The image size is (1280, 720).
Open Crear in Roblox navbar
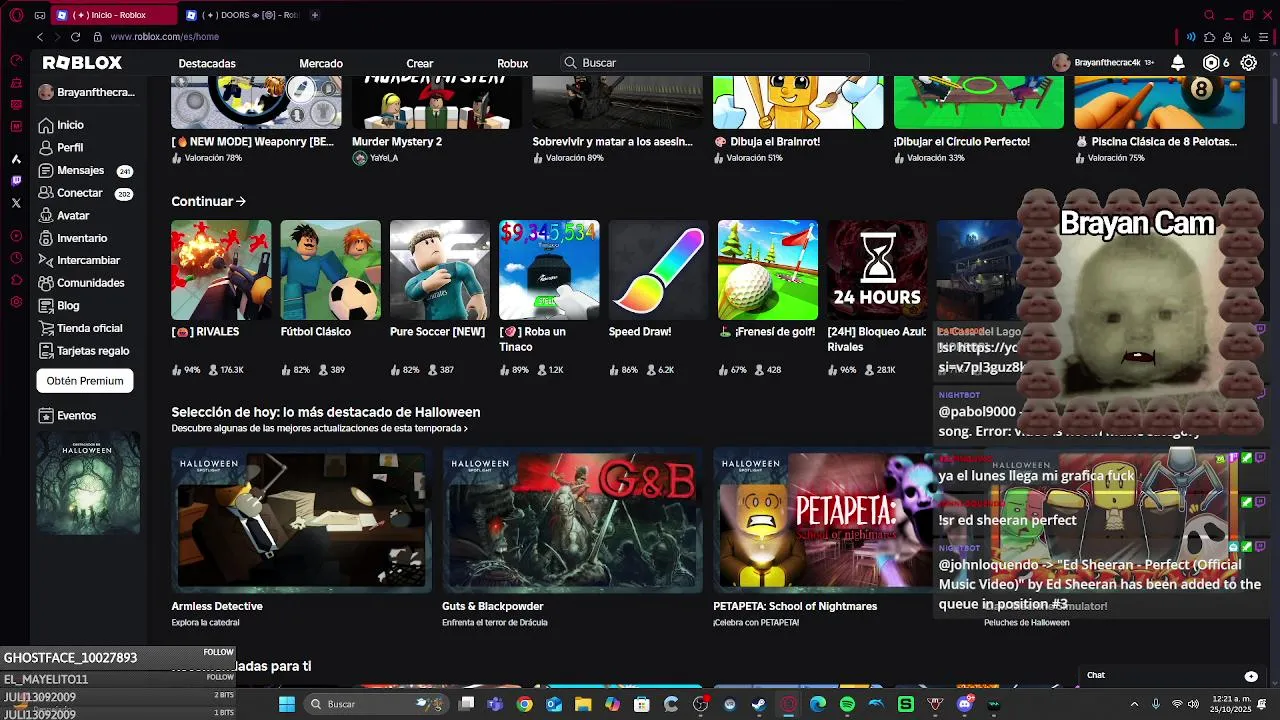420,63
